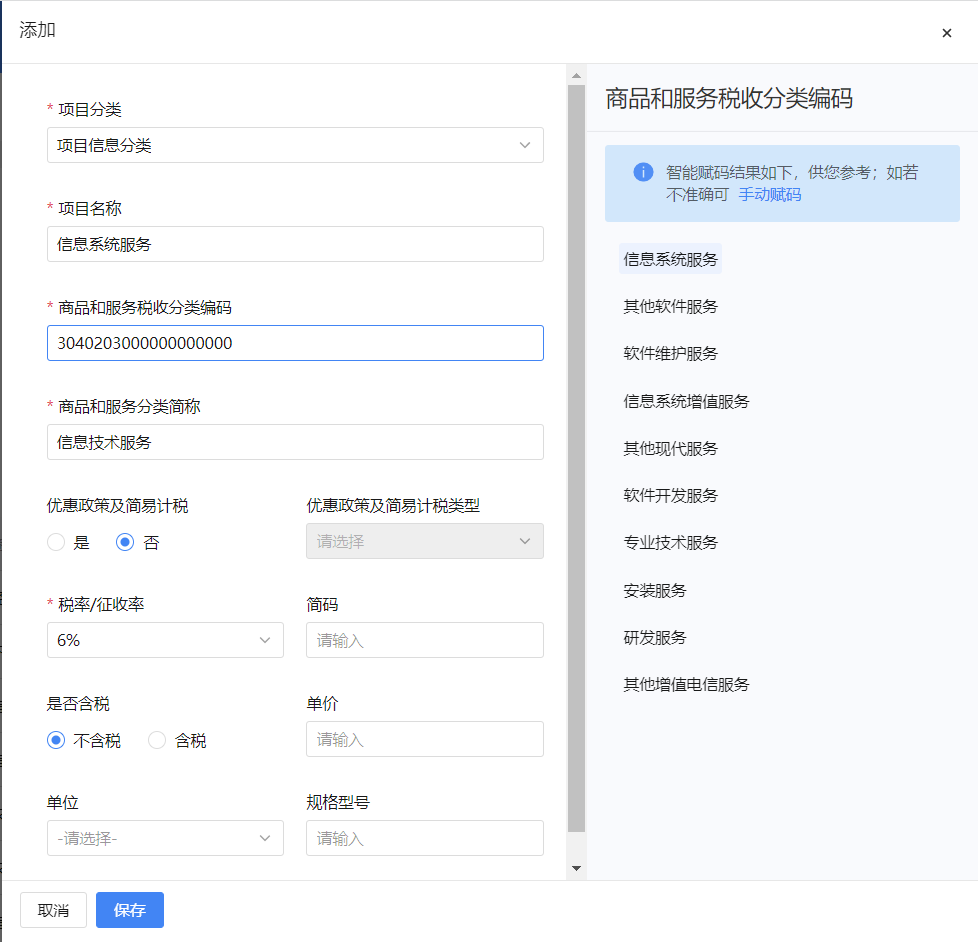The width and height of the screenshot is (978, 942).
Task: Open the 单位 dropdown selector
Action: (165, 838)
